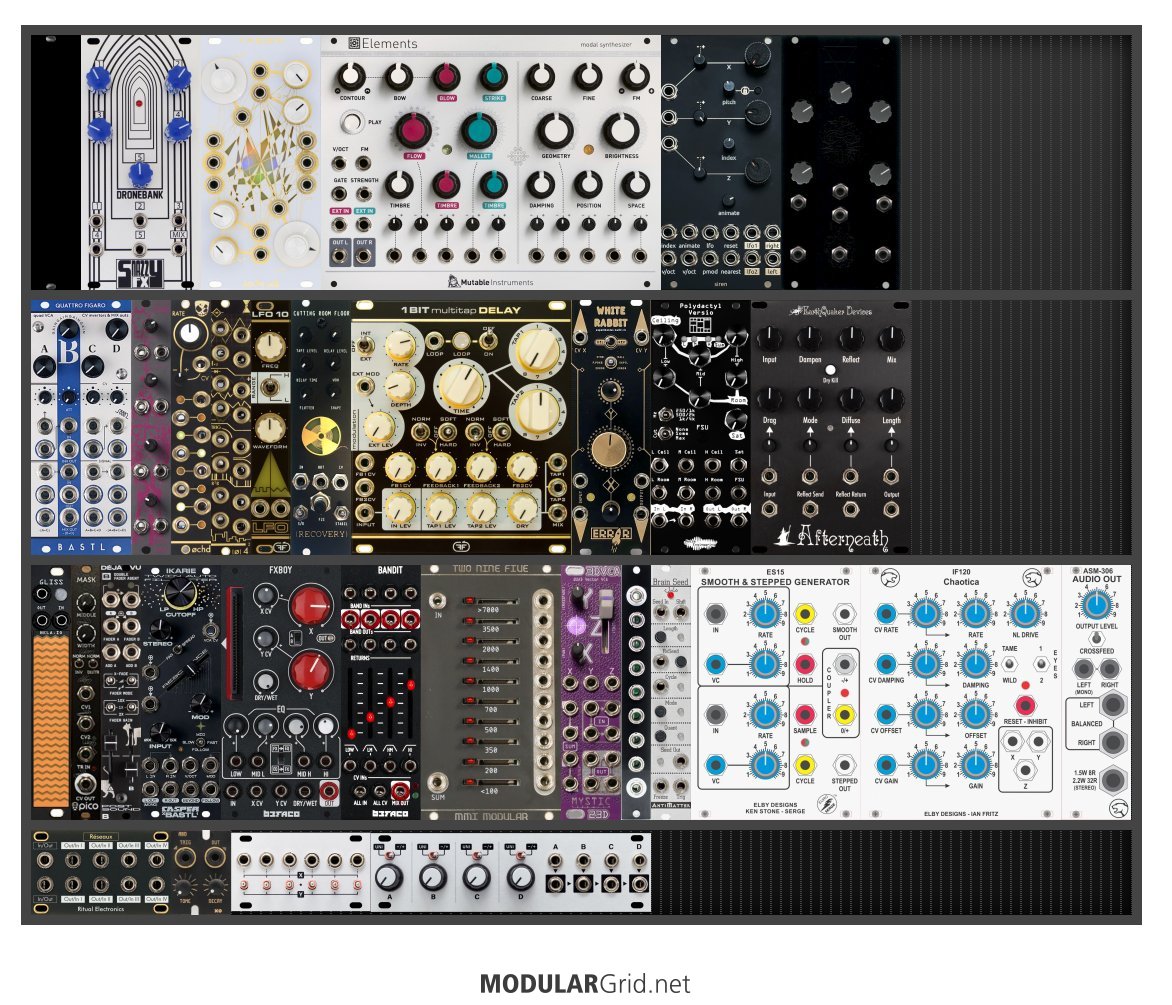Click the GEOMETRY knob on Elements
Image resolution: width=1172 pixels, height=1005 pixels.
pos(555,131)
